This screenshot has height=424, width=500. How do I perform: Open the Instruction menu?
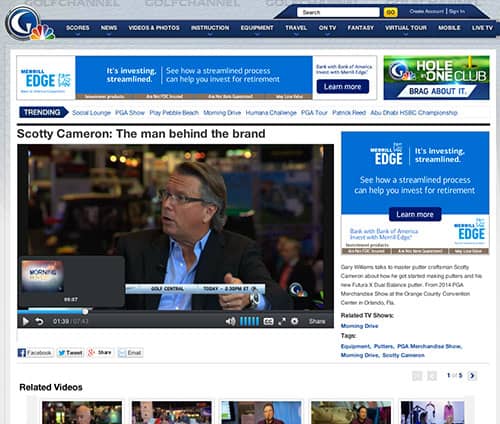click(x=210, y=28)
